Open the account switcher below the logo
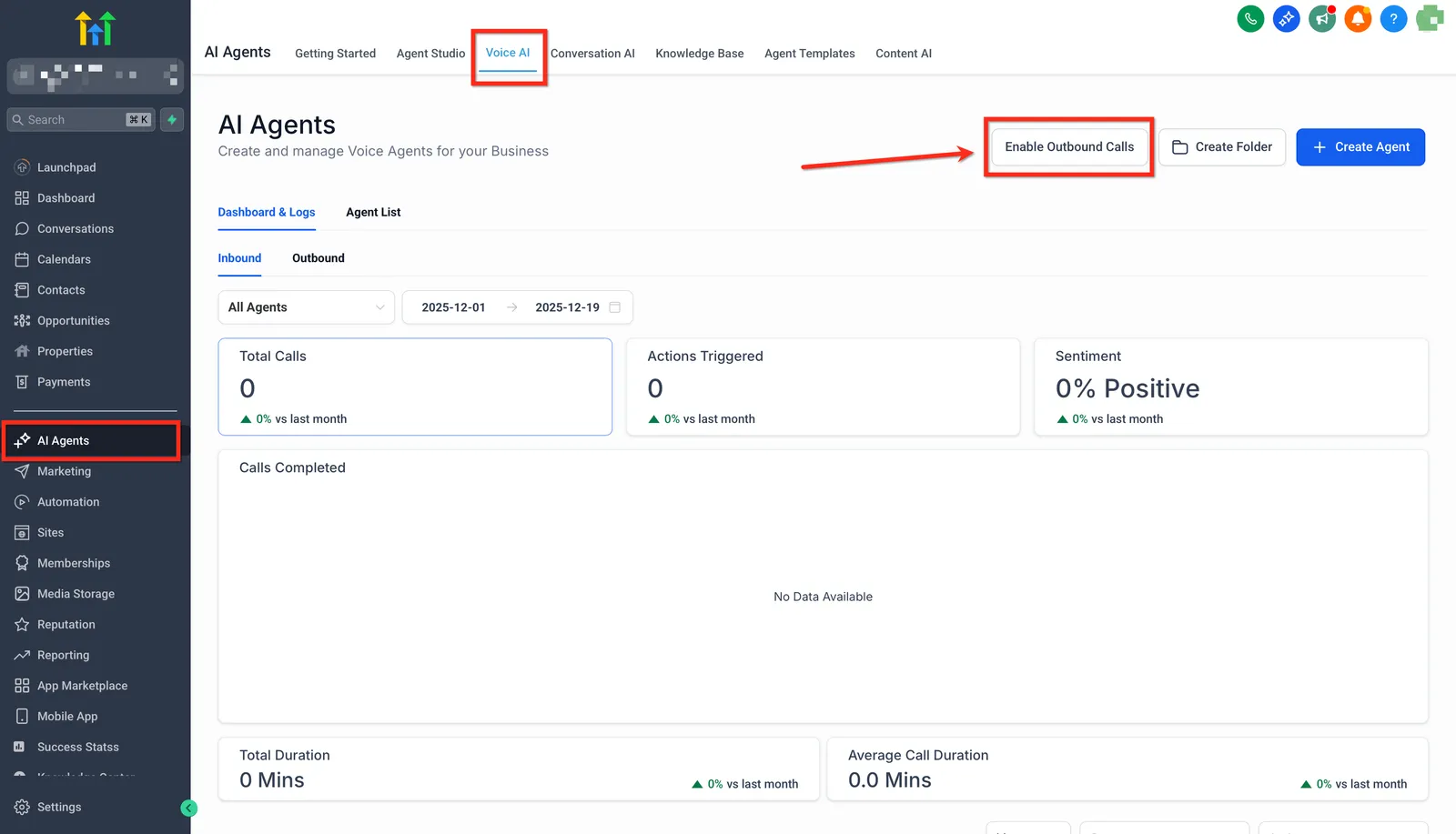Viewport: 1456px width, 834px height. (x=96, y=76)
